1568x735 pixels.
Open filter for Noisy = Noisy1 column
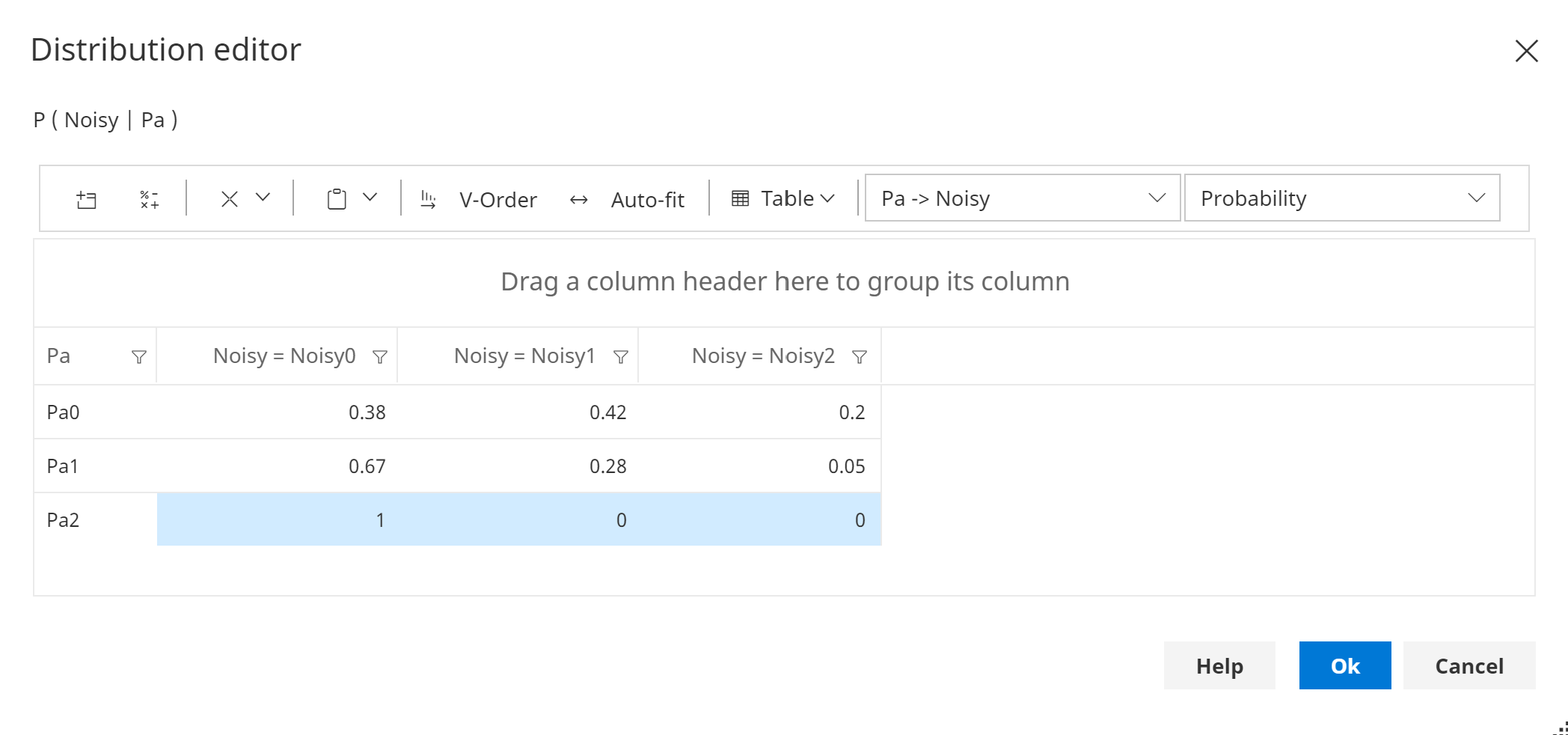(x=621, y=357)
